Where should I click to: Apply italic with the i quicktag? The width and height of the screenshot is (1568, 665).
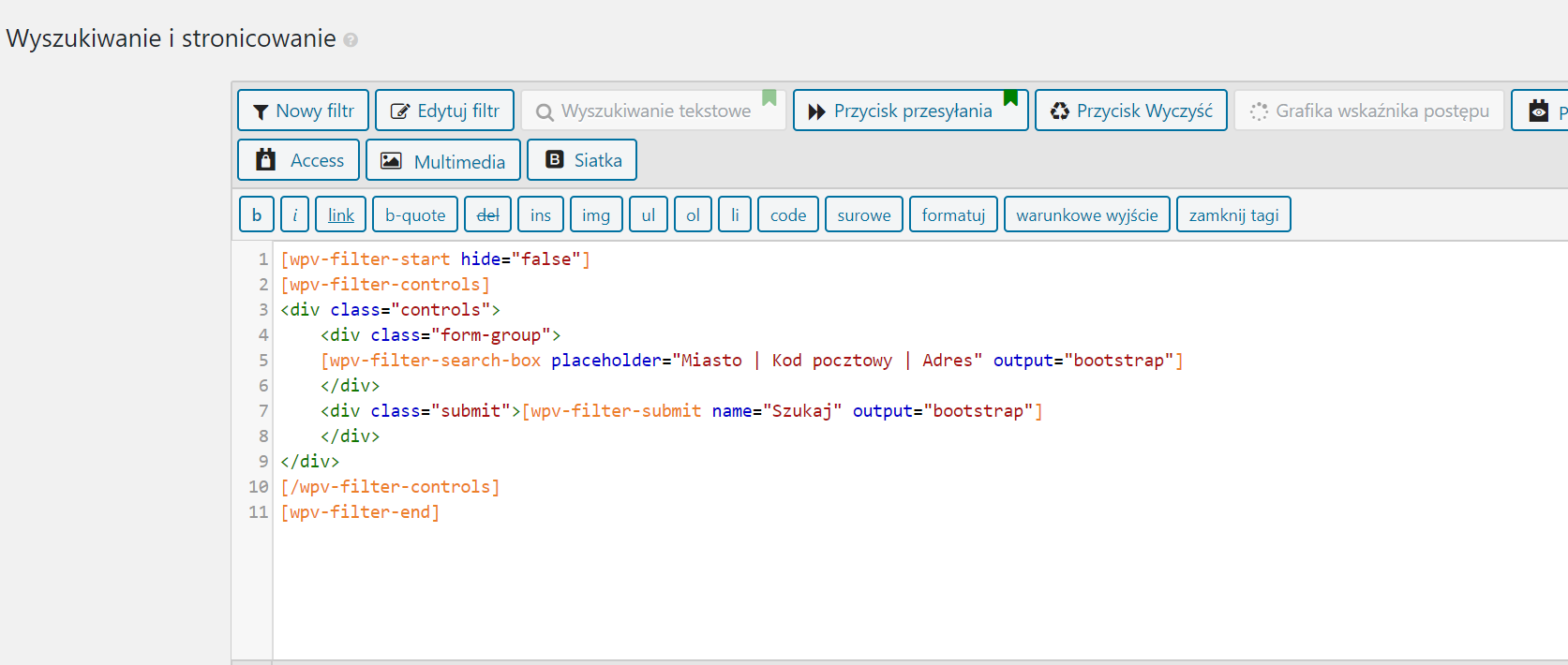point(295,214)
